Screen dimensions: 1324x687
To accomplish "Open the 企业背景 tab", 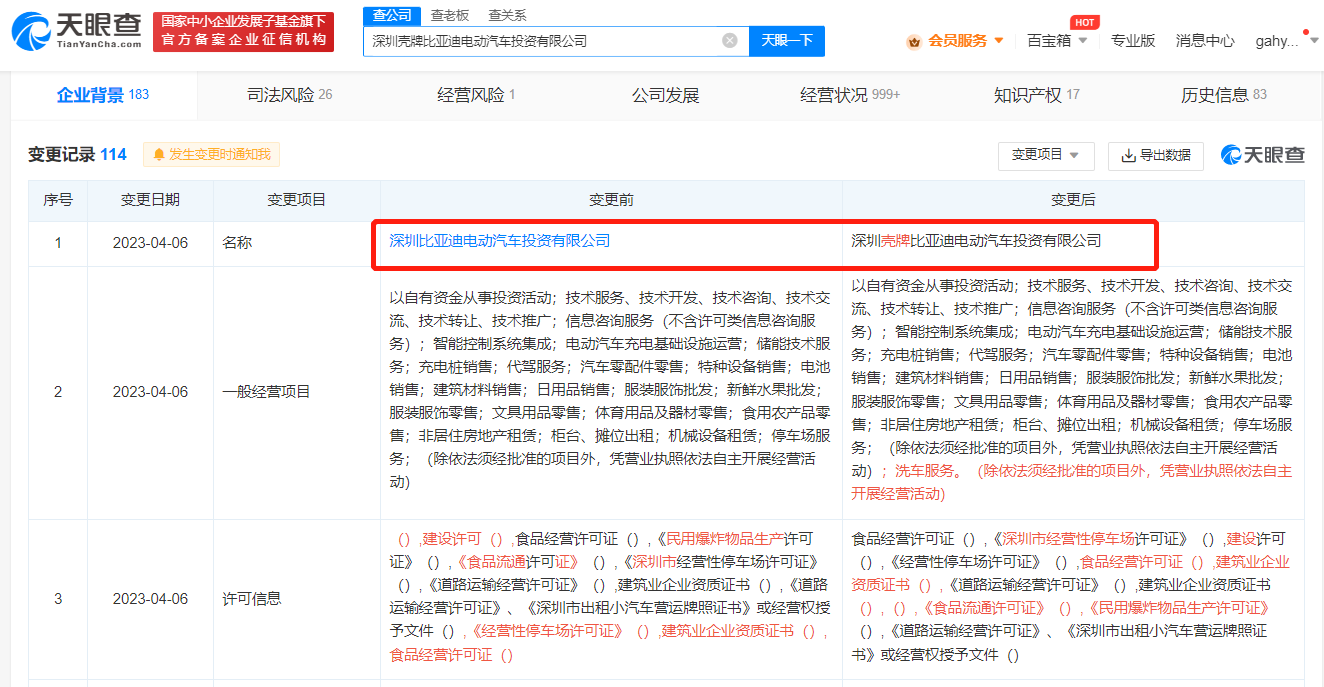I will click(x=103, y=95).
